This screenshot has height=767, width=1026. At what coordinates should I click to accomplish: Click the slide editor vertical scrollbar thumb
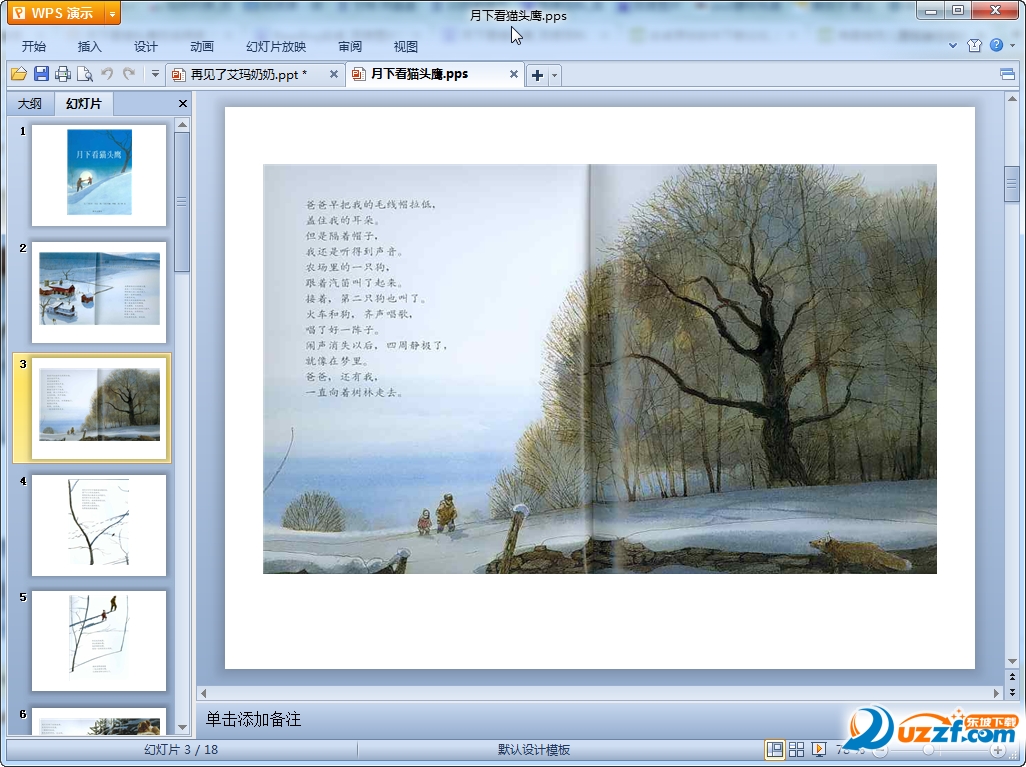1012,184
